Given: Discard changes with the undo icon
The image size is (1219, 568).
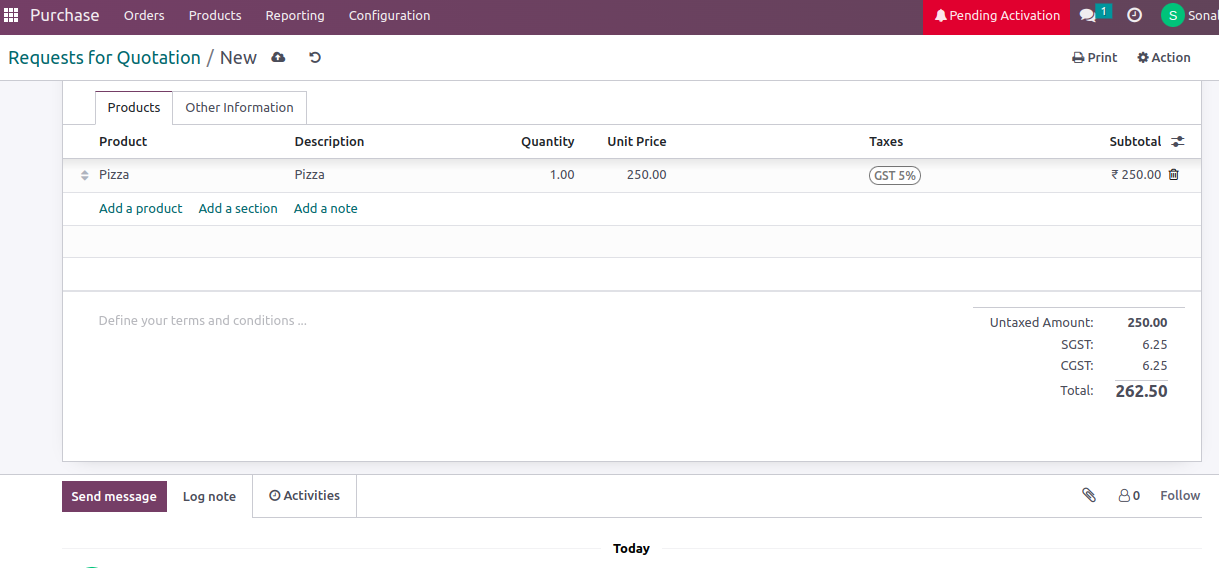Looking at the screenshot, I should [315, 58].
